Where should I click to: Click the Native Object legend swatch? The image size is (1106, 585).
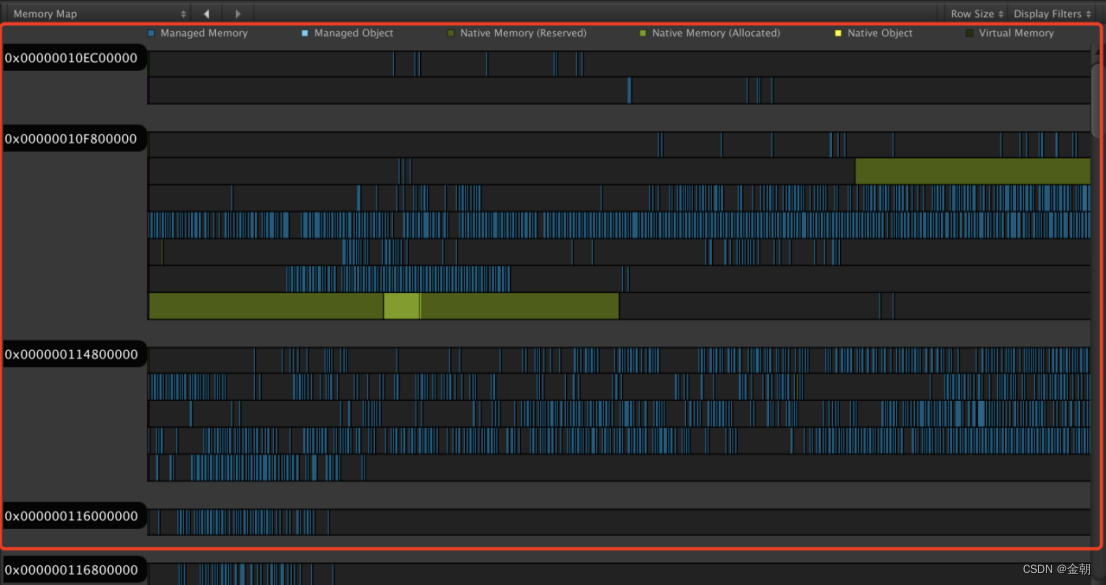[838, 33]
